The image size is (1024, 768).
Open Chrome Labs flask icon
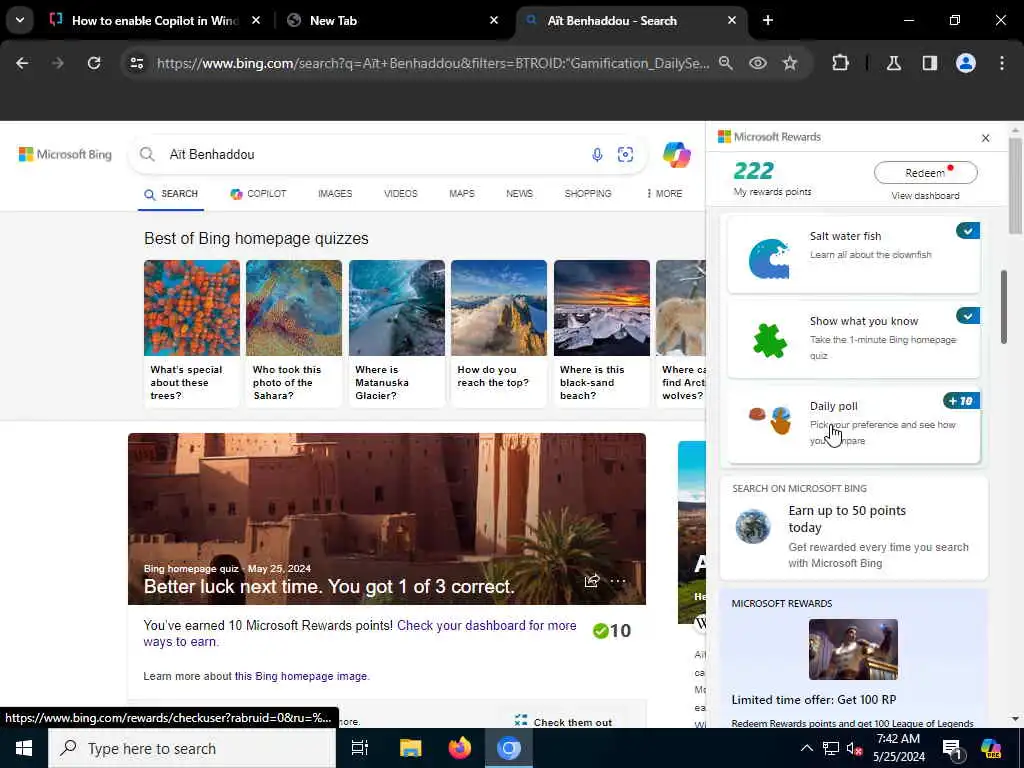click(x=894, y=63)
